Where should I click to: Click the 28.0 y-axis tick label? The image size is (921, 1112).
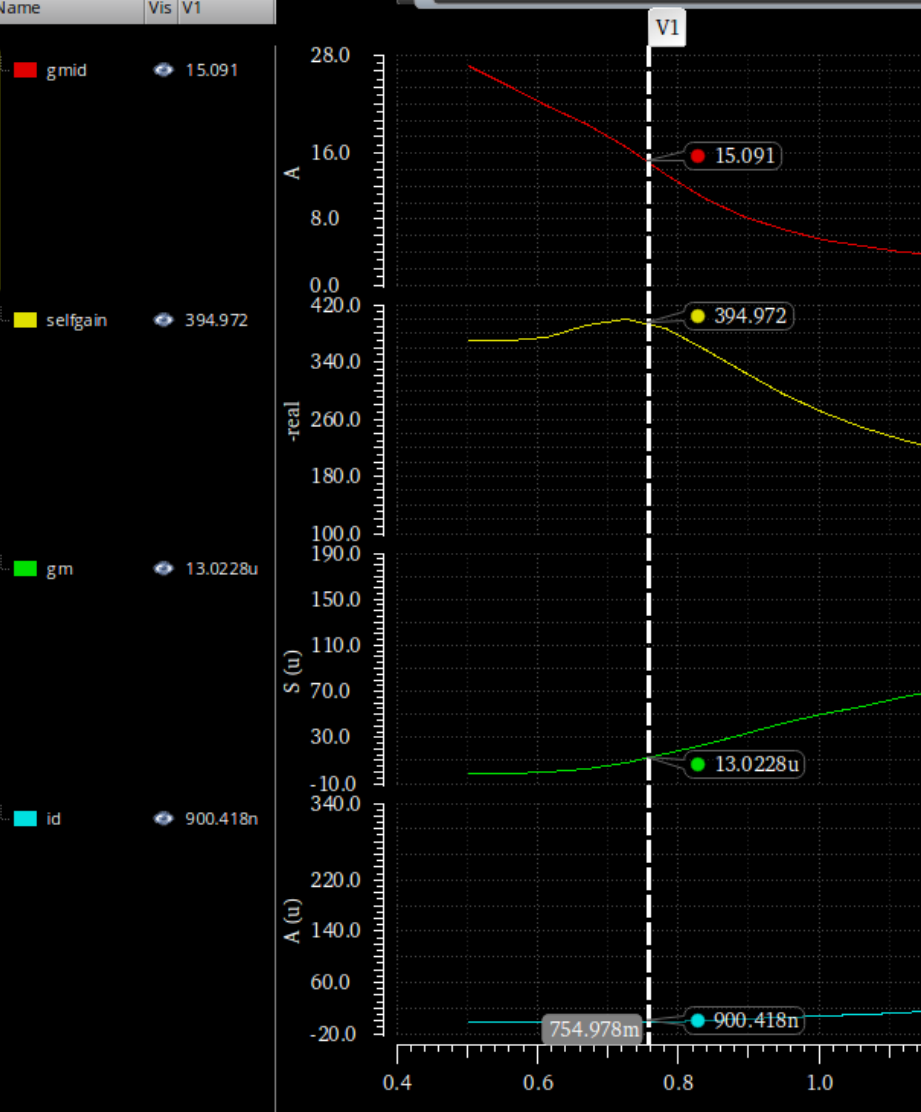click(330, 55)
